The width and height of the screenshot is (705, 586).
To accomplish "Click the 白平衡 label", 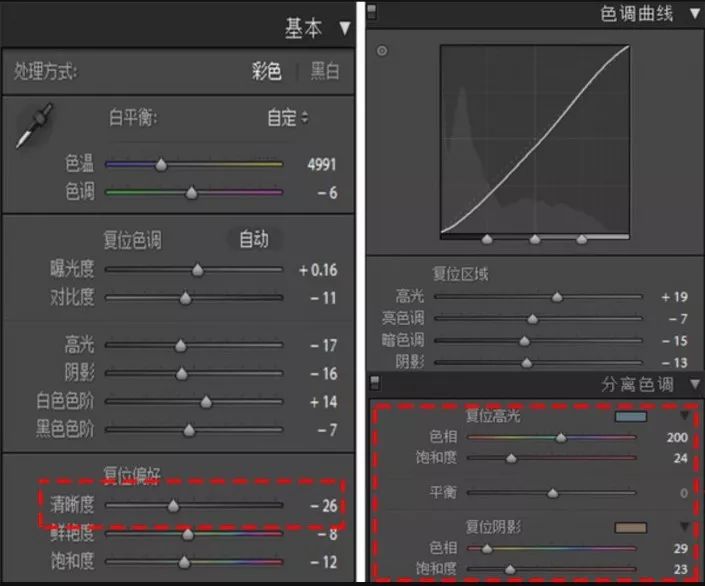I will [x=133, y=118].
